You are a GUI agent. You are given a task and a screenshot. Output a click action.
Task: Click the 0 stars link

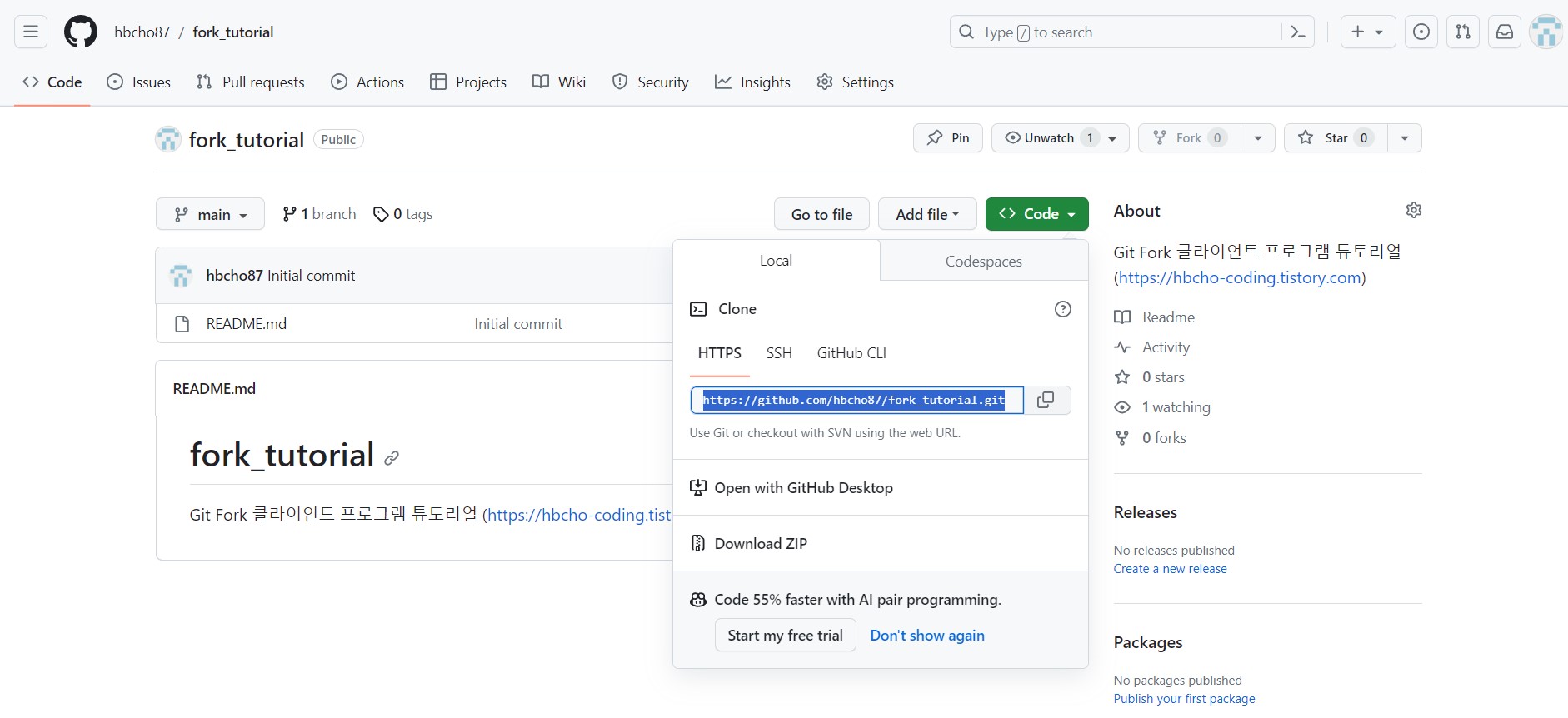pos(1150,377)
